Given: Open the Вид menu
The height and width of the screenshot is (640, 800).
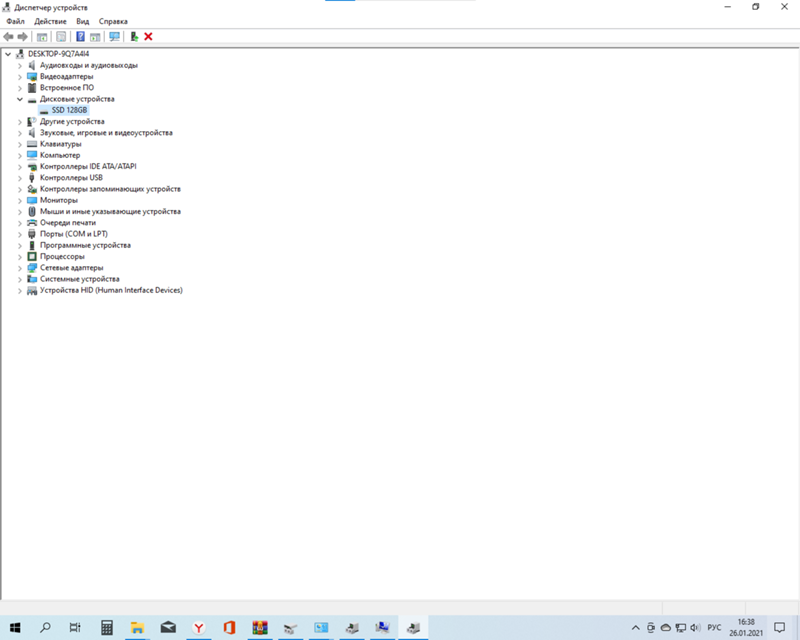Looking at the screenshot, I should coord(83,21).
